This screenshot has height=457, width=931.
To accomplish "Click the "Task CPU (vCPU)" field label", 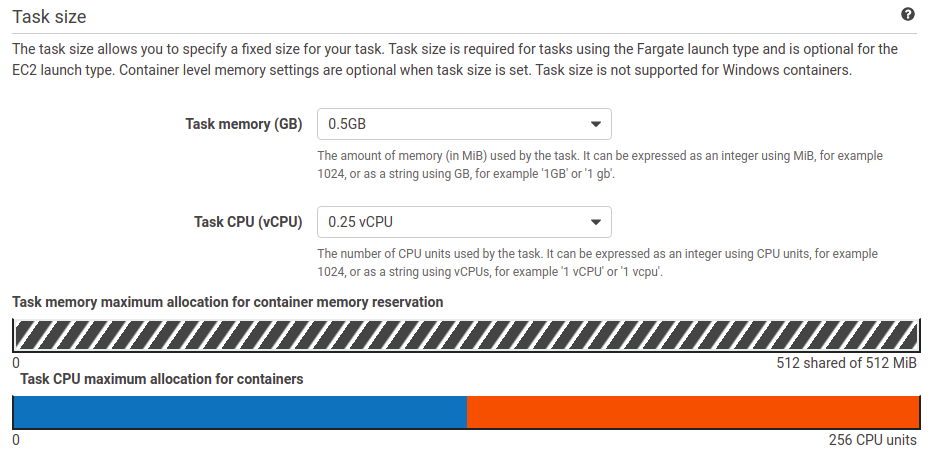I will (x=247, y=222).
